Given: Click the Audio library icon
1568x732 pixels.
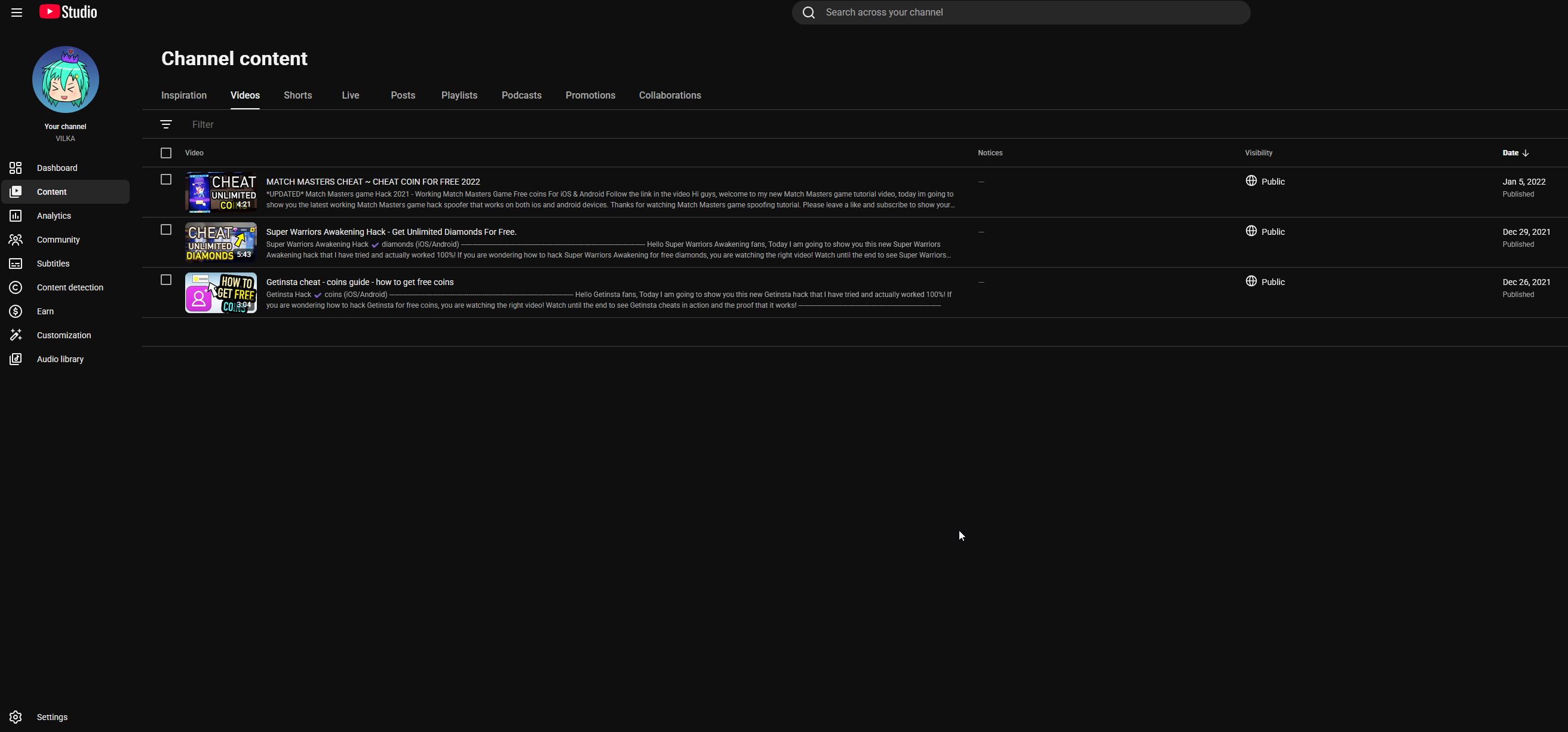Looking at the screenshot, I should 16,359.
